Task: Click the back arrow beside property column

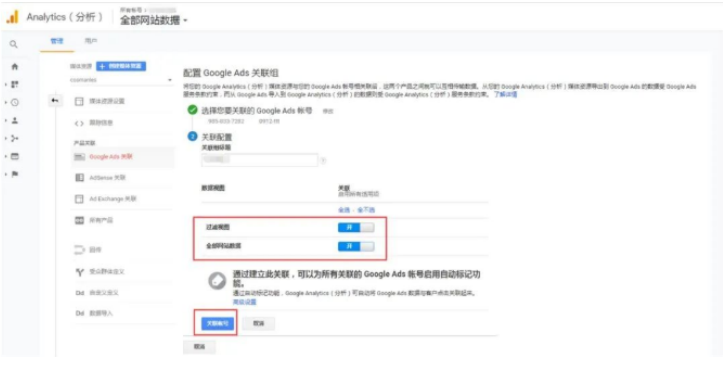Action: tap(55, 101)
